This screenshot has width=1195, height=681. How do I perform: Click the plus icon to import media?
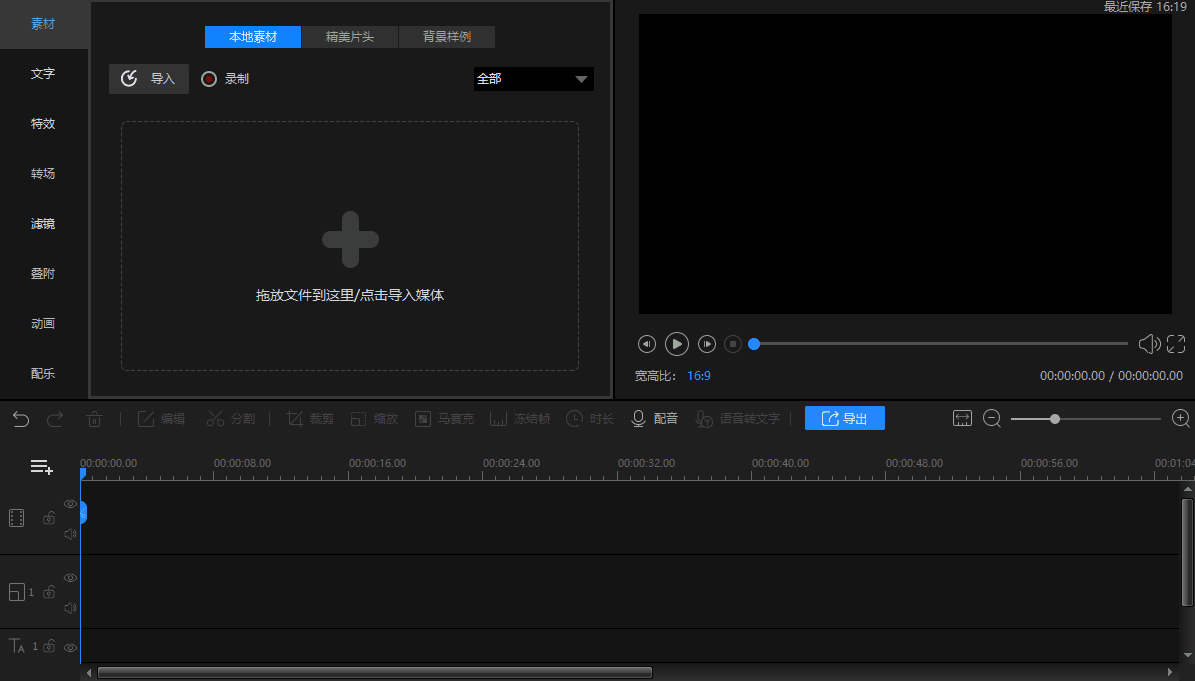click(350, 240)
